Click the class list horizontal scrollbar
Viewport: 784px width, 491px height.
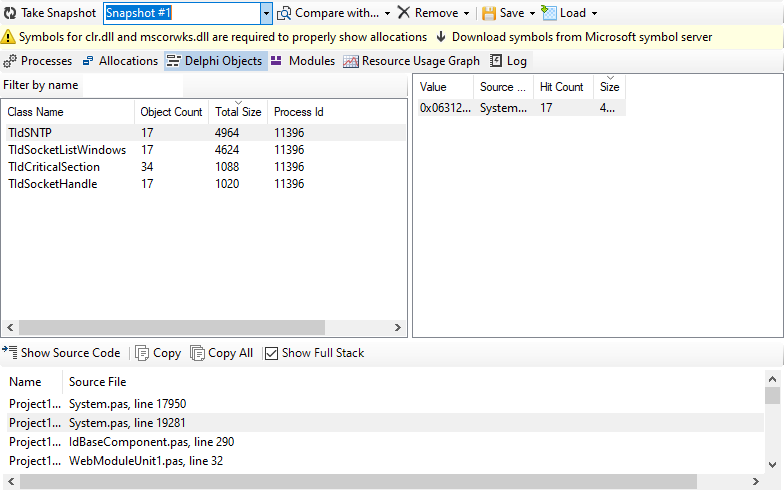pyautogui.click(x=170, y=327)
